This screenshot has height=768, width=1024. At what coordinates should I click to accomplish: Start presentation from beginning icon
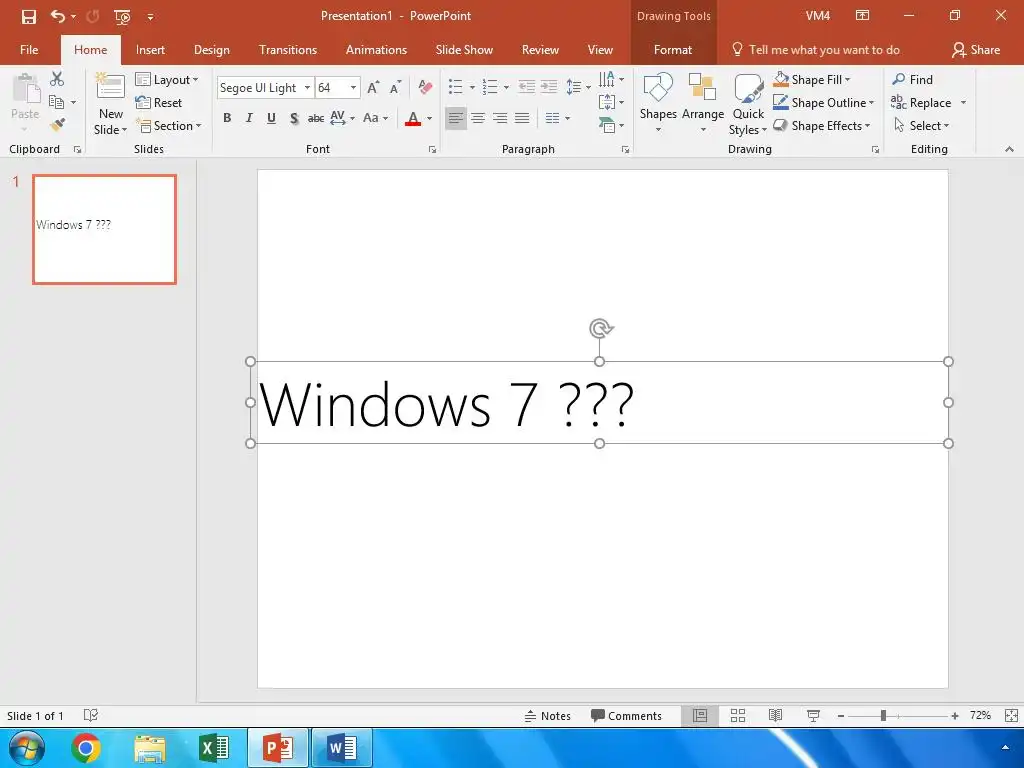pyautogui.click(x=122, y=16)
